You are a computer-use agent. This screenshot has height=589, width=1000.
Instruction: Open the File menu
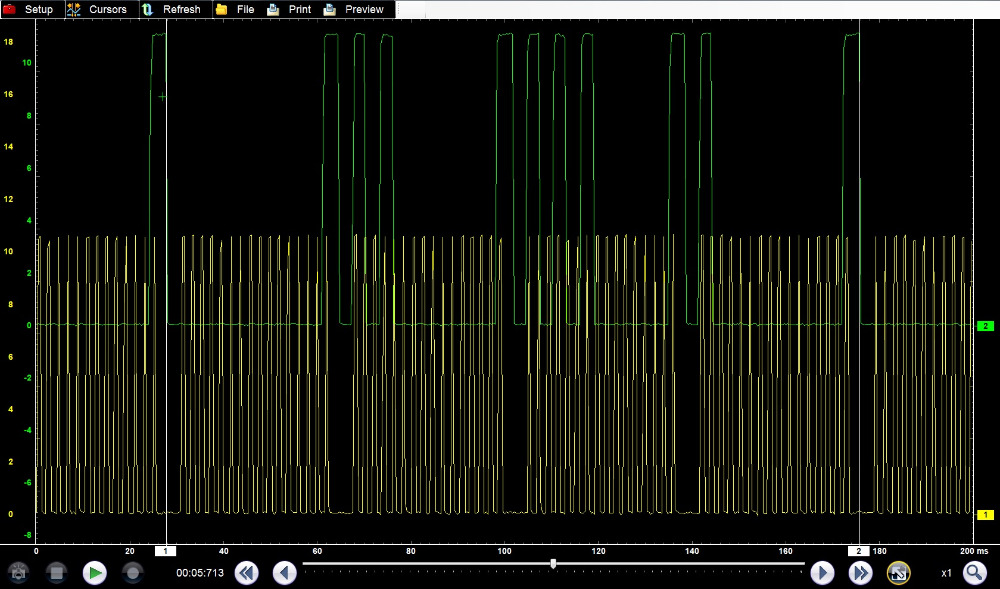click(x=235, y=9)
